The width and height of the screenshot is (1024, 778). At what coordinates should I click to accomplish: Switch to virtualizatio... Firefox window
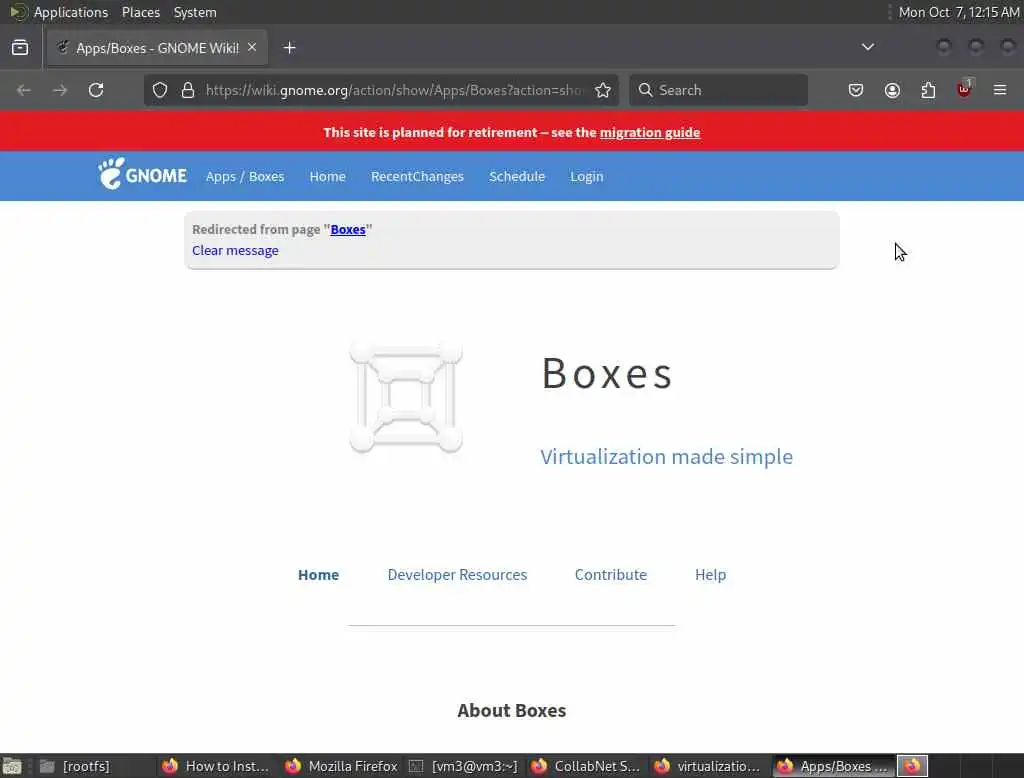coord(709,766)
